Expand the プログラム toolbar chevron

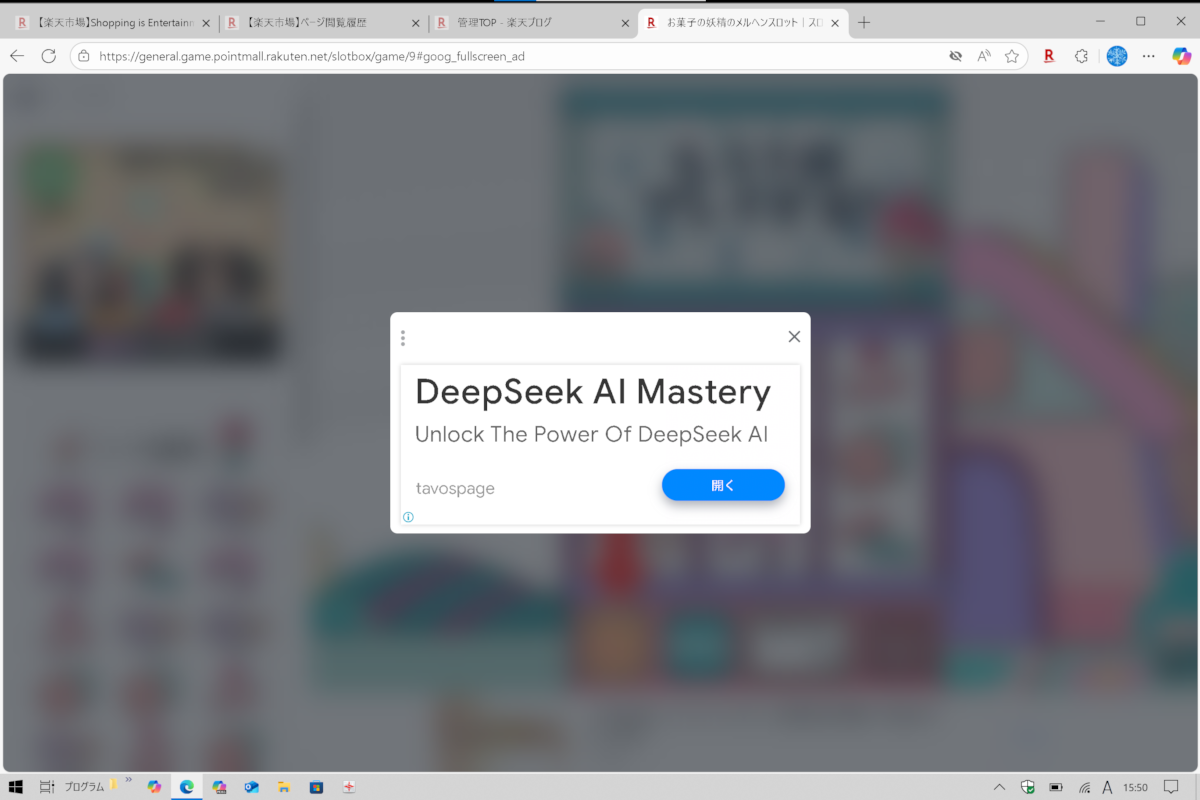pos(129,780)
